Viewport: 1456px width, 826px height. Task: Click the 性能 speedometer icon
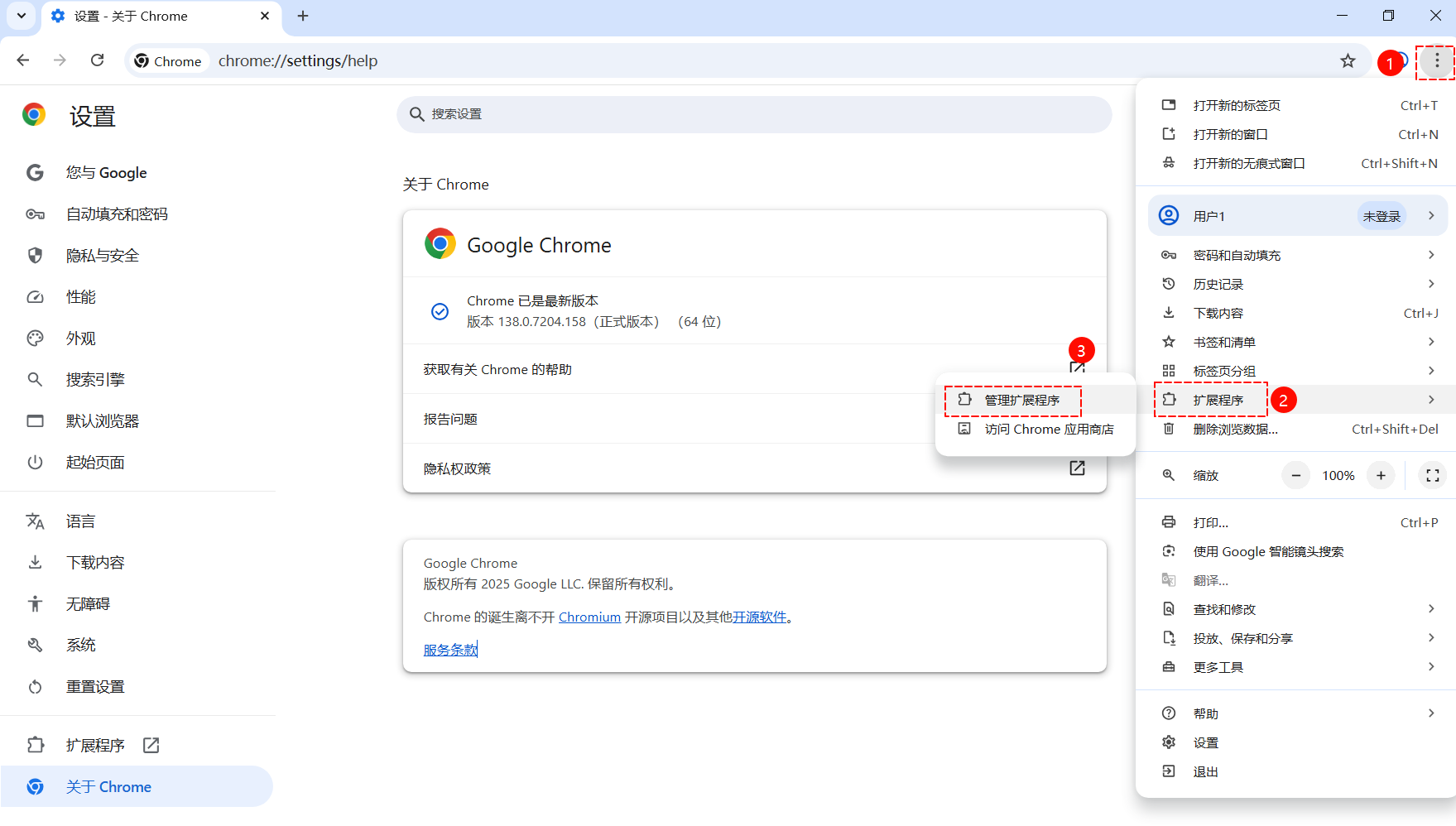pyautogui.click(x=35, y=296)
